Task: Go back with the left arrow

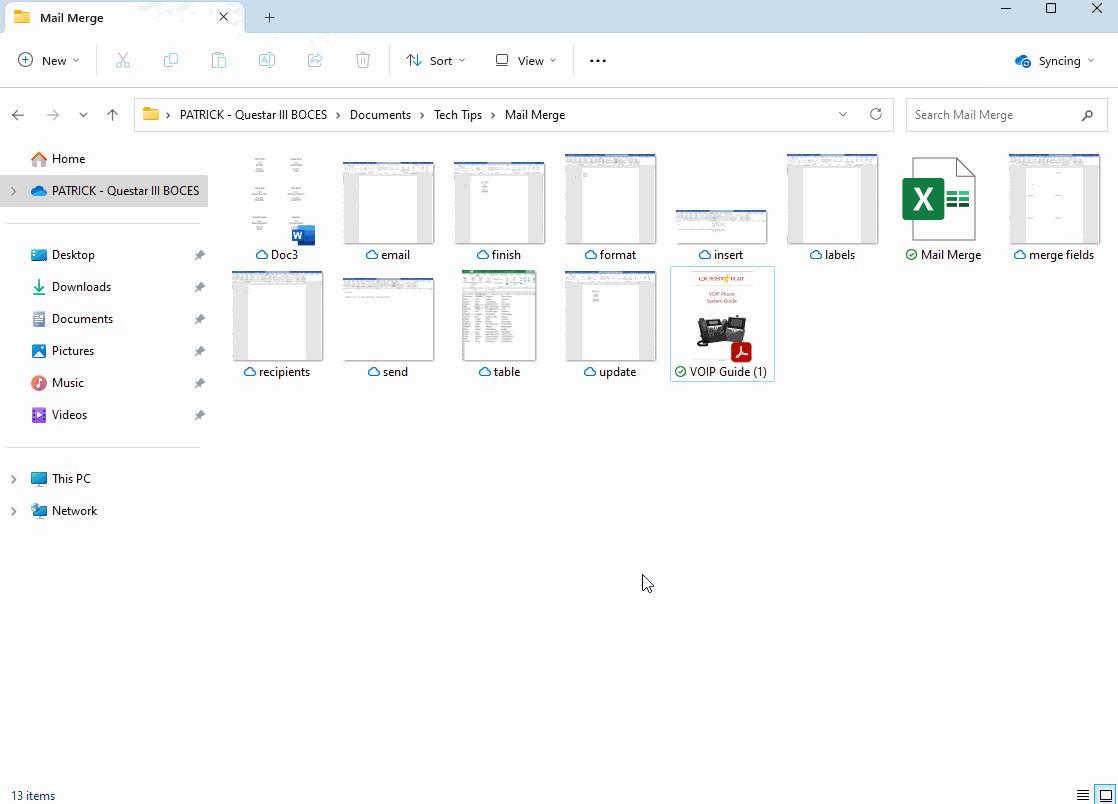Action: pos(18,115)
